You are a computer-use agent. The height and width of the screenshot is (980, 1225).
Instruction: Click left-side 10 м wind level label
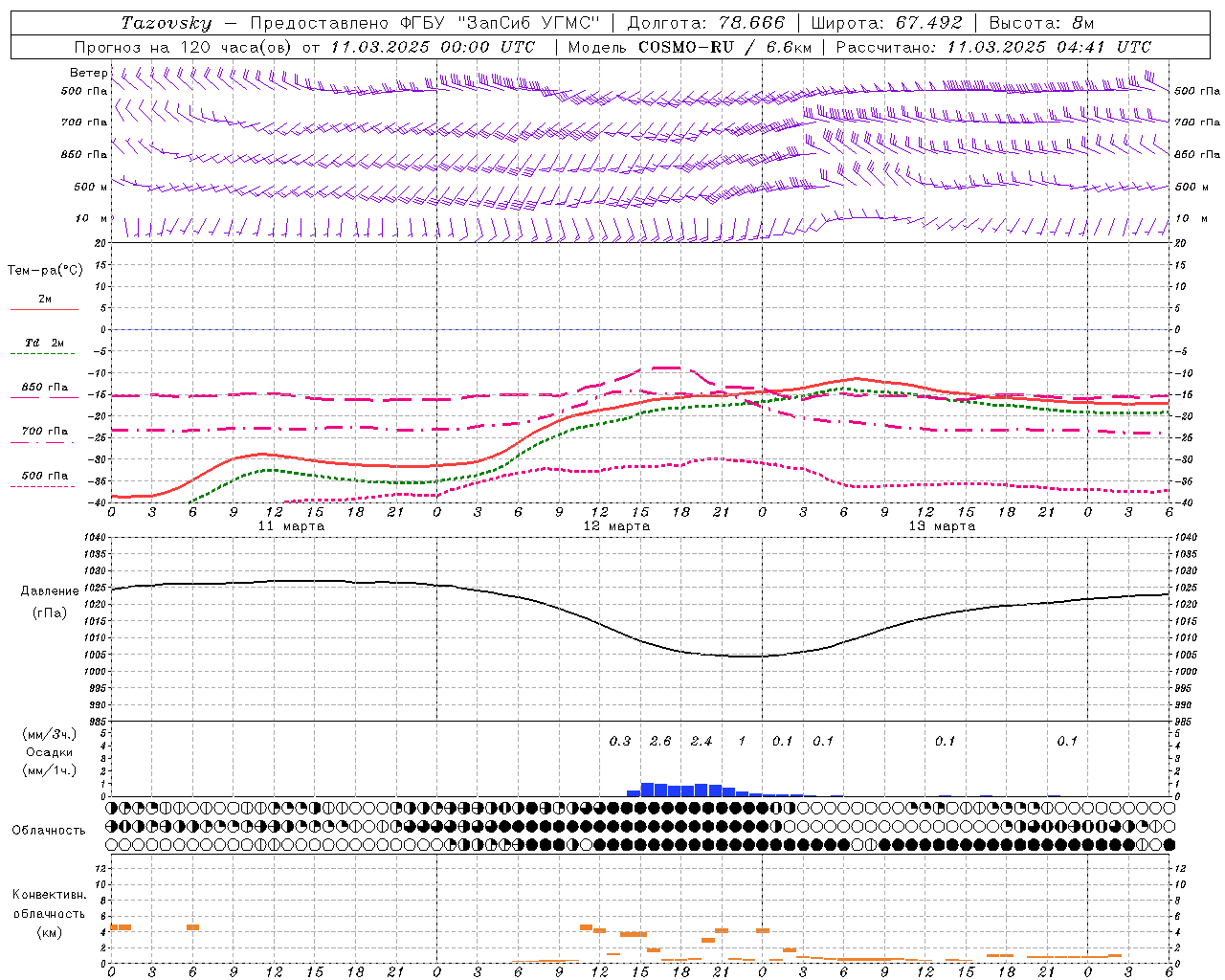(91, 219)
